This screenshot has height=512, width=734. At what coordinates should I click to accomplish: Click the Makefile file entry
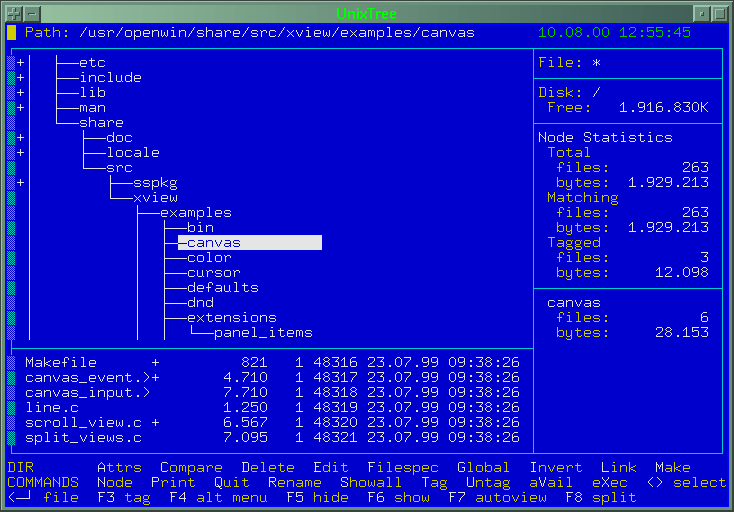(x=272, y=362)
